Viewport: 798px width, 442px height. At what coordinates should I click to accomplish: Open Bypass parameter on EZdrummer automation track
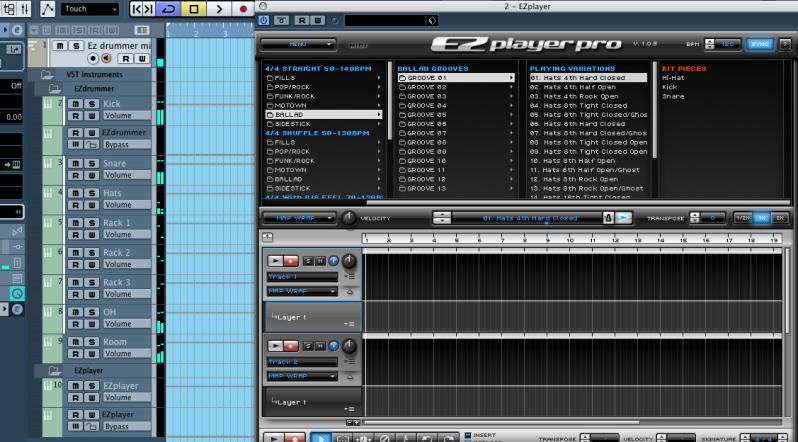[x=126, y=145]
